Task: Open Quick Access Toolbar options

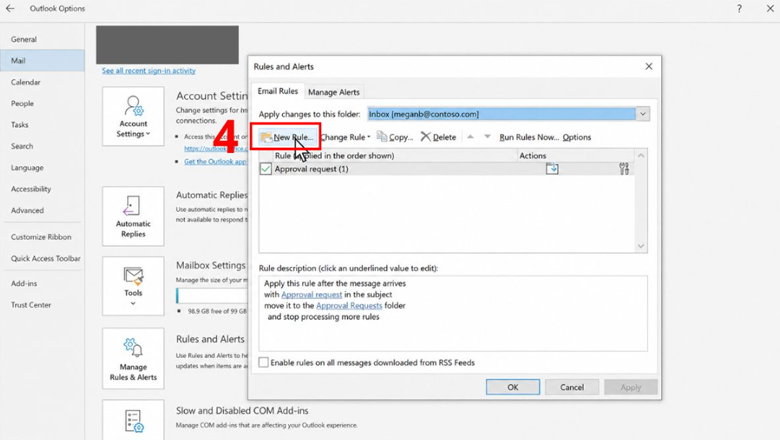Action: click(x=42, y=259)
